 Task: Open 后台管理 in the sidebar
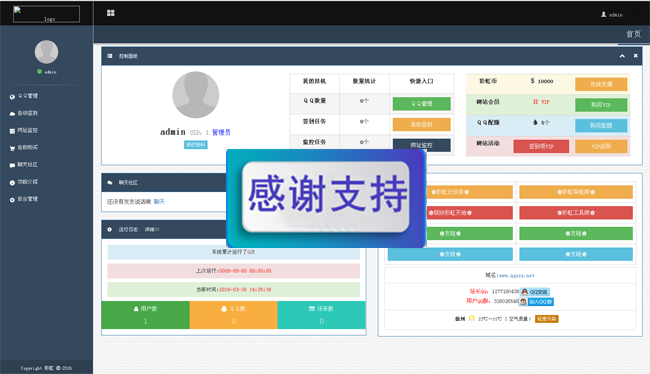(28, 199)
